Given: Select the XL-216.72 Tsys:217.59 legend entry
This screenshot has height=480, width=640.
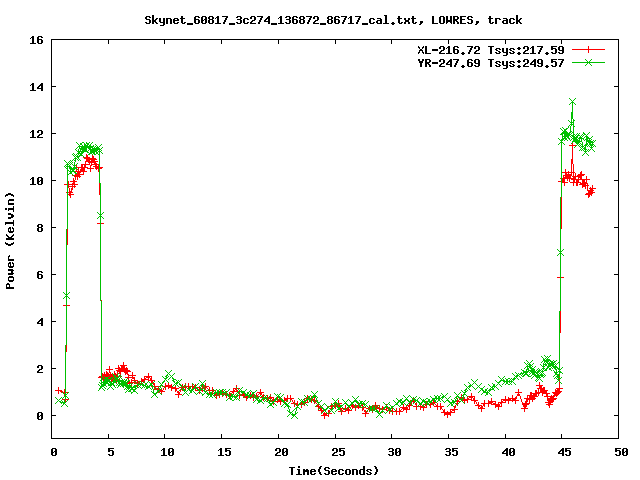Looking at the screenshot, I should (491, 50).
